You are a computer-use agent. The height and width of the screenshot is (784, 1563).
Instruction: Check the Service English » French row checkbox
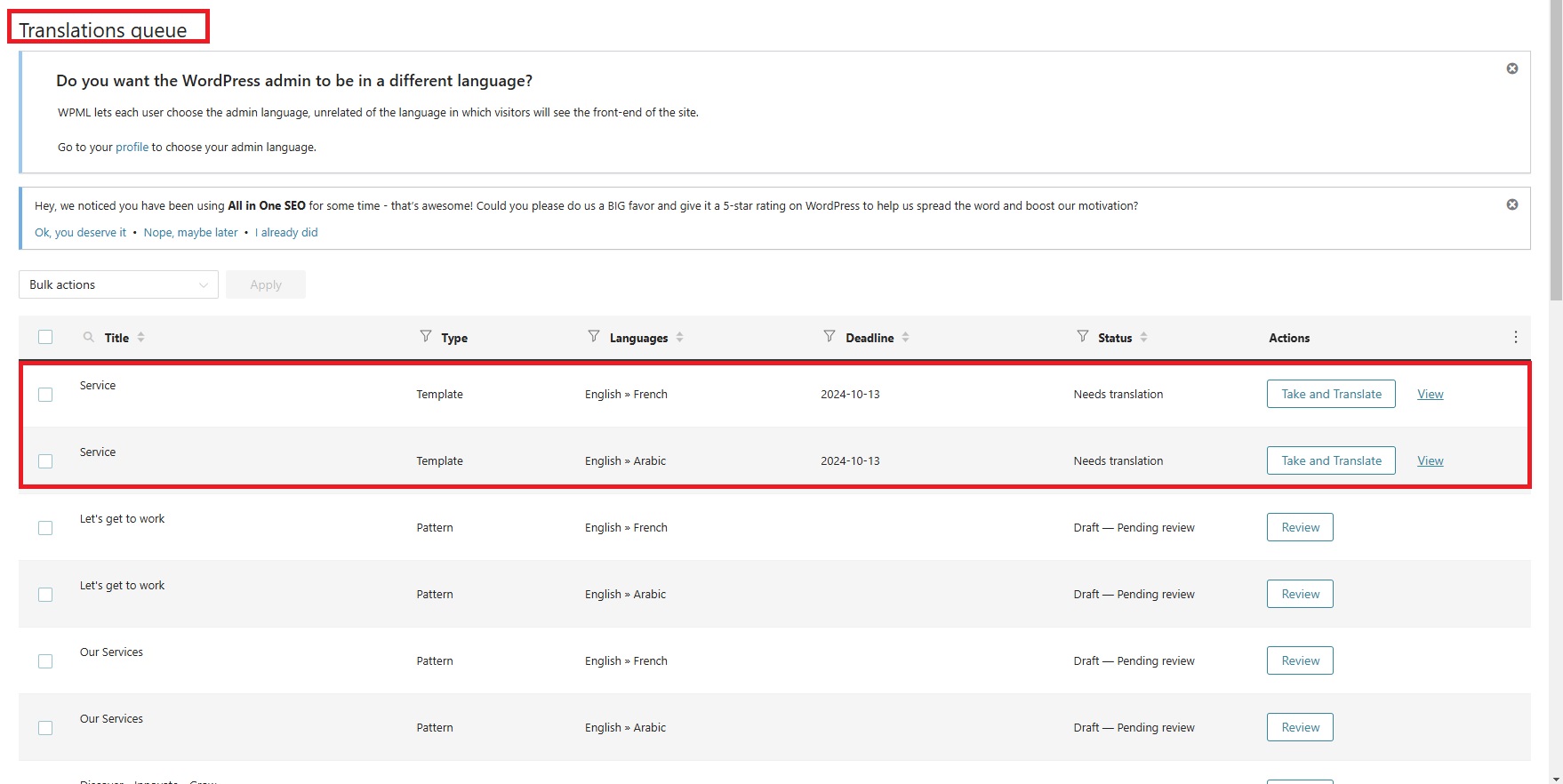(45, 395)
